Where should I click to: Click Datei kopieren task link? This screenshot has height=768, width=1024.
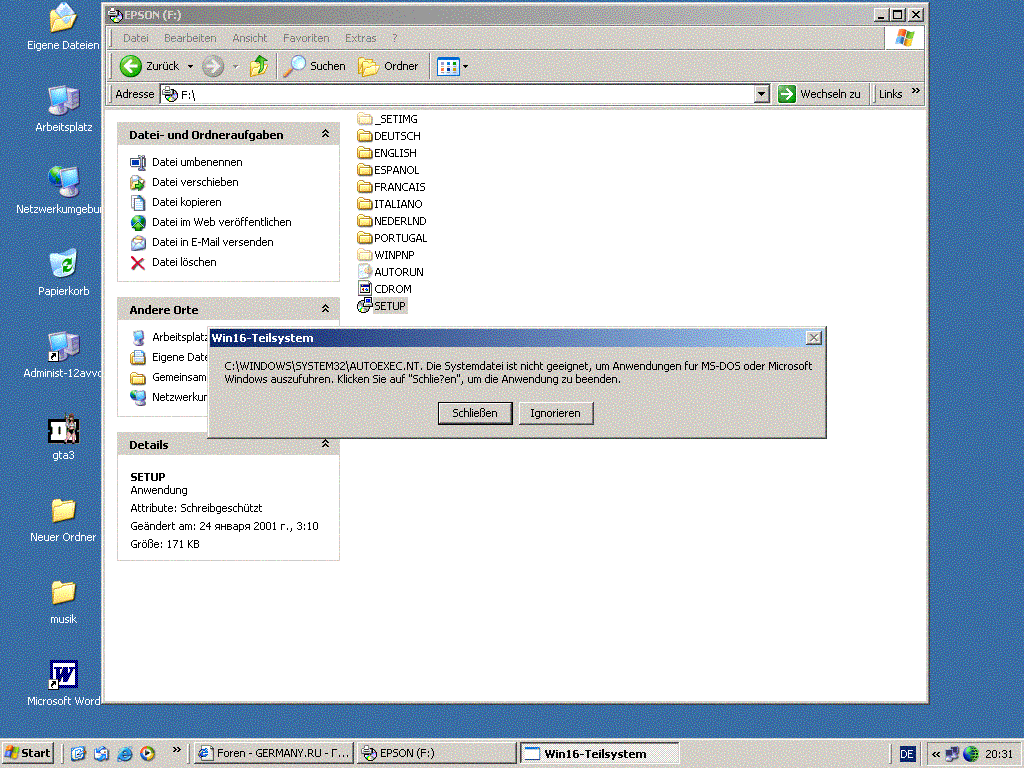tap(187, 202)
